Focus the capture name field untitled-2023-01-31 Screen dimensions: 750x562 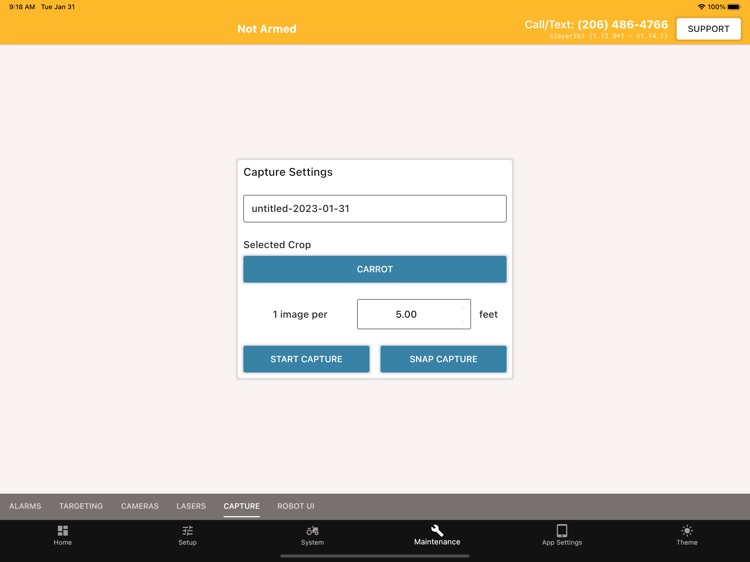click(x=375, y=209)
